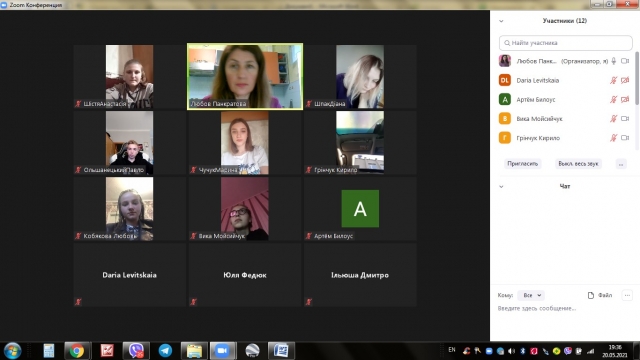Viewport: 640px width, 360px height.
Task: Select Кобякова Любовь video tile
Action: [x=129, y=209]
